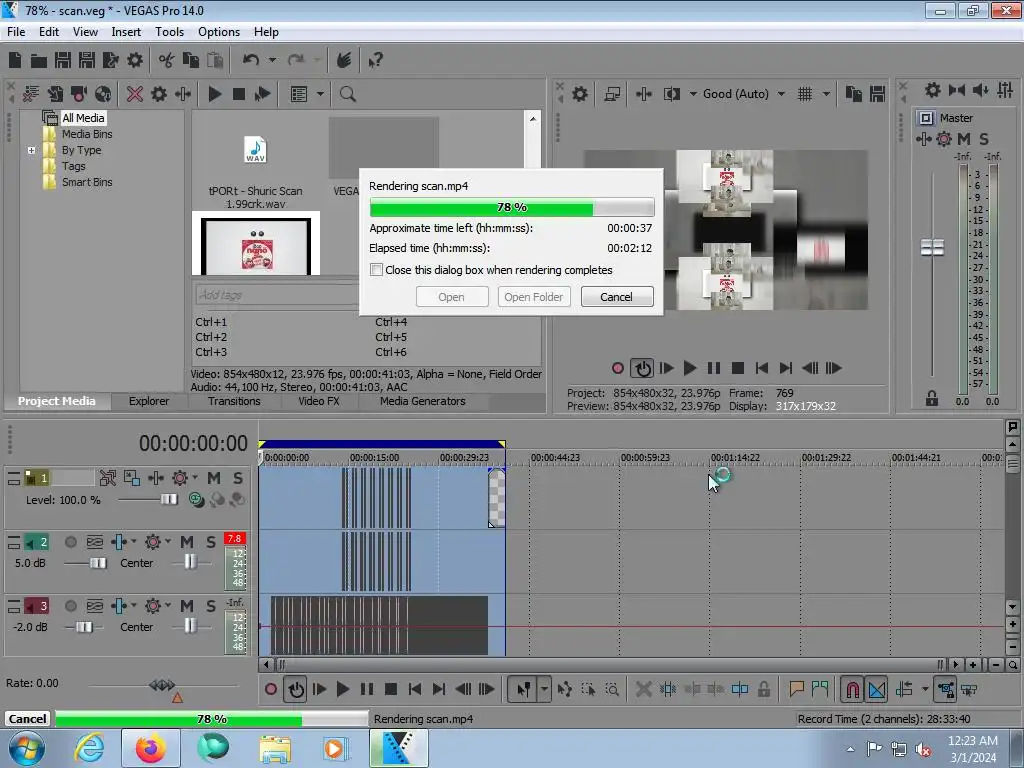Click Get Media from the Web globe icon

click(x=103, y=94)
